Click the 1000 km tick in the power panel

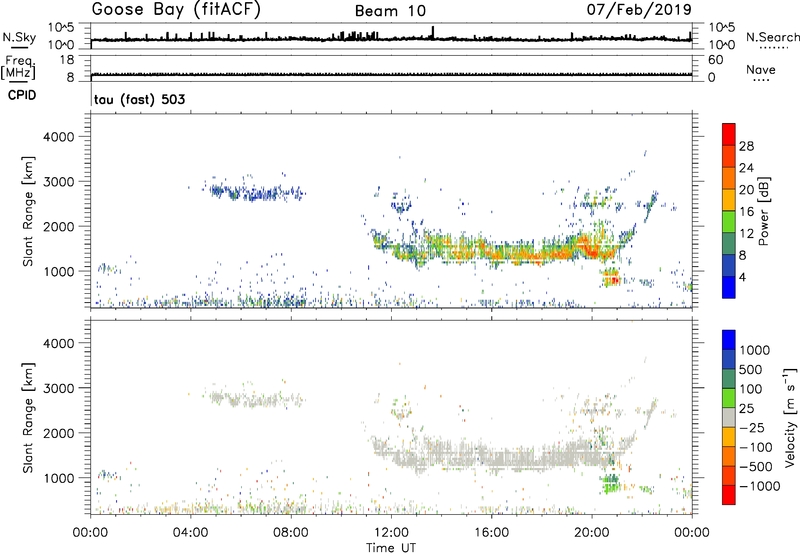[59, 271]
